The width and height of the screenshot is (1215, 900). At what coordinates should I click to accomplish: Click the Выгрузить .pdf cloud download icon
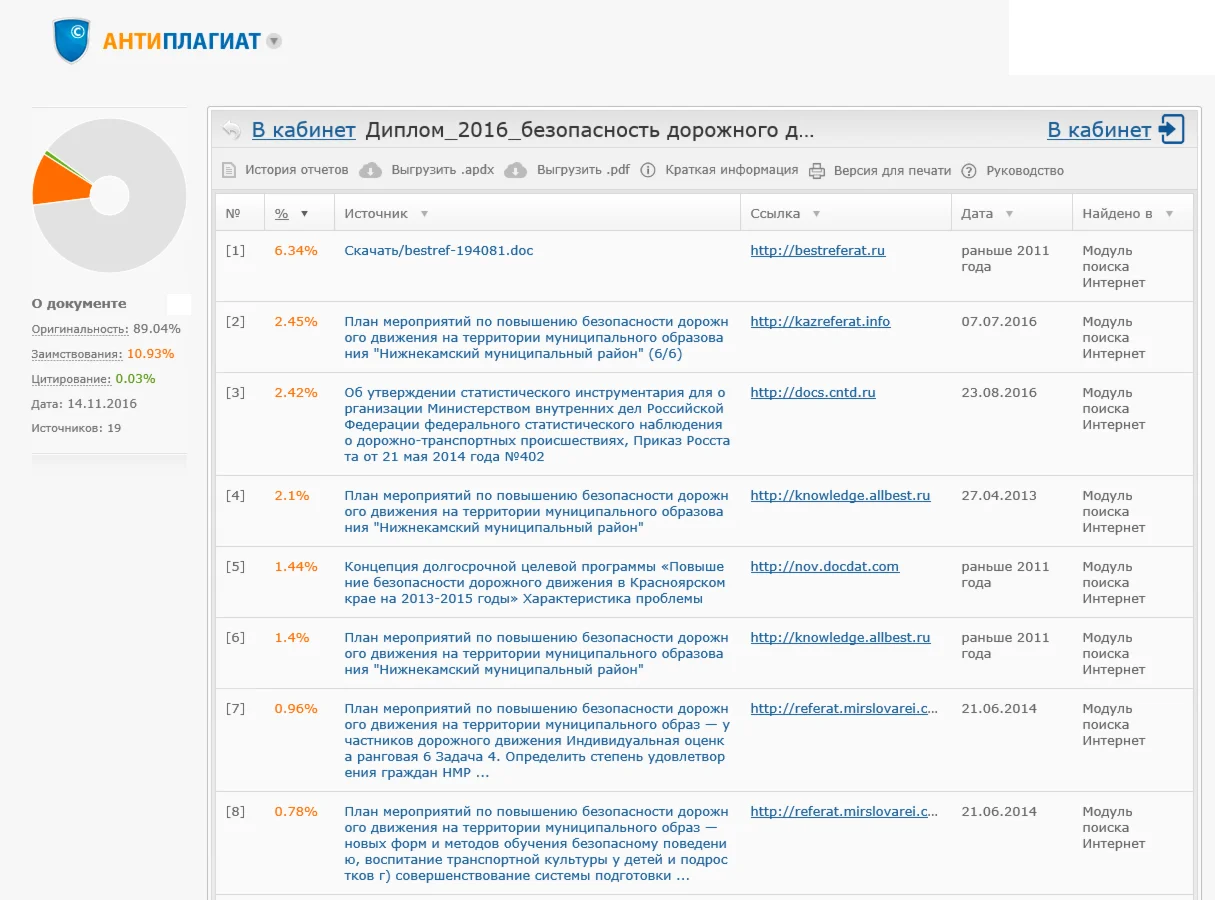coord(515,170)
